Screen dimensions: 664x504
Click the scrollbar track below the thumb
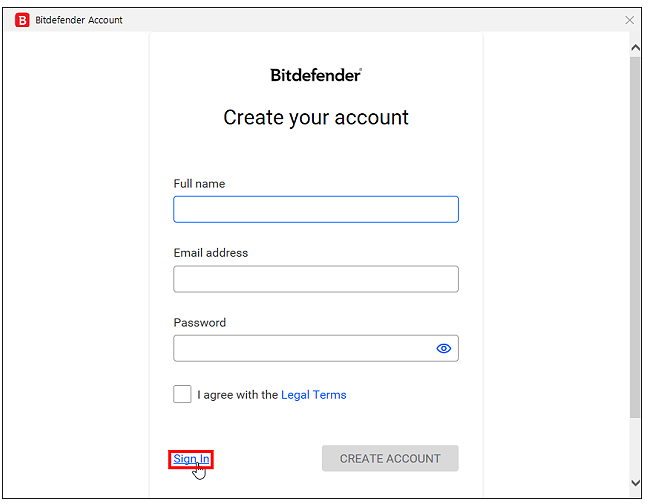pyautogui.click(x=635, y=447)
